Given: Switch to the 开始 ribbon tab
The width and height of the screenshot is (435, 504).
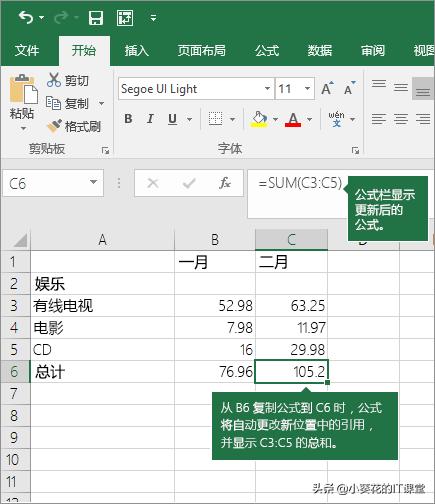Looking at the screenshot, I should [84, 51].
